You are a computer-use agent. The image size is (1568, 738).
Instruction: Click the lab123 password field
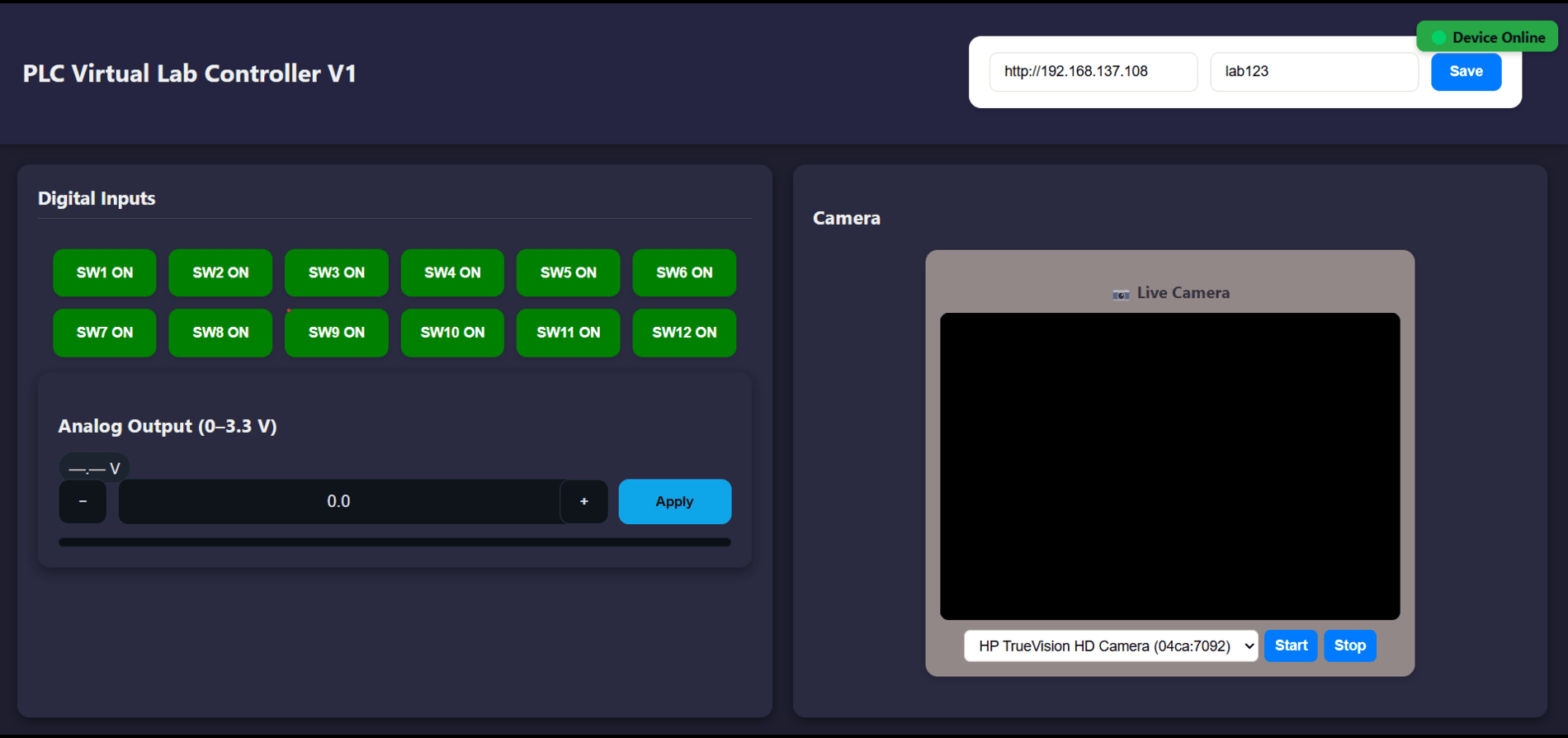(x=1315, y=72)
